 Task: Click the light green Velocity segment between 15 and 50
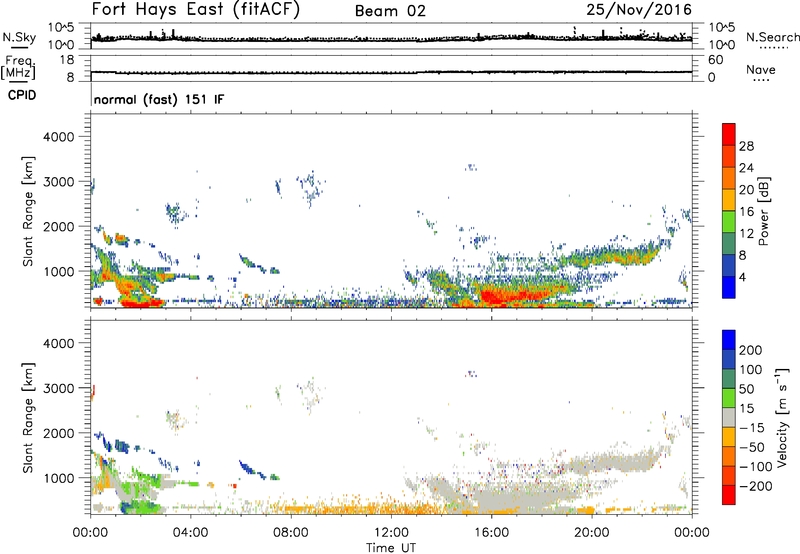[729, 398]
